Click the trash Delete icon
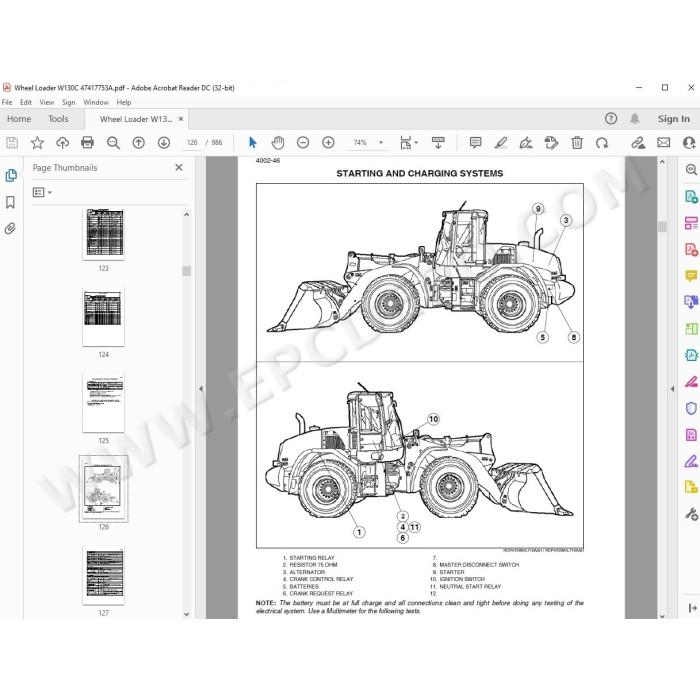 [x=577, y=143]
